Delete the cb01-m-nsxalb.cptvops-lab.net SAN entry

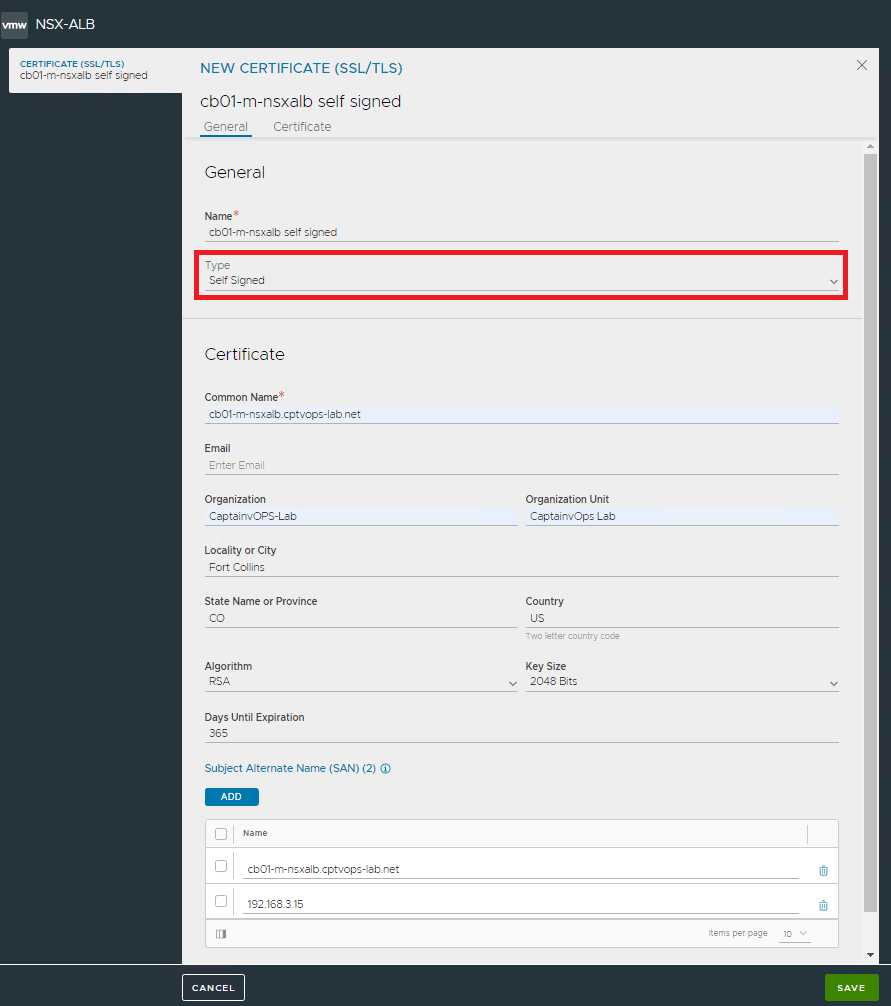click(823, 870)
